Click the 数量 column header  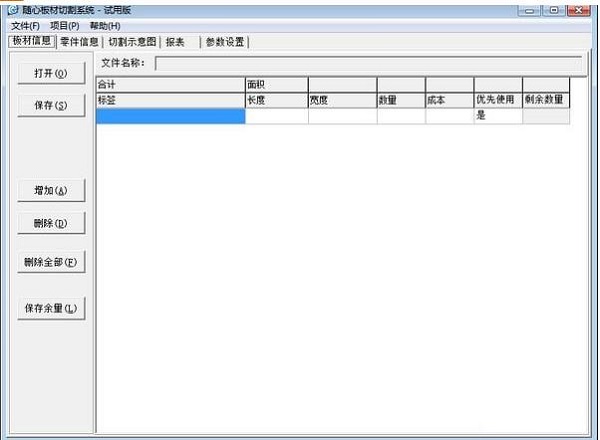coord(401,100)
